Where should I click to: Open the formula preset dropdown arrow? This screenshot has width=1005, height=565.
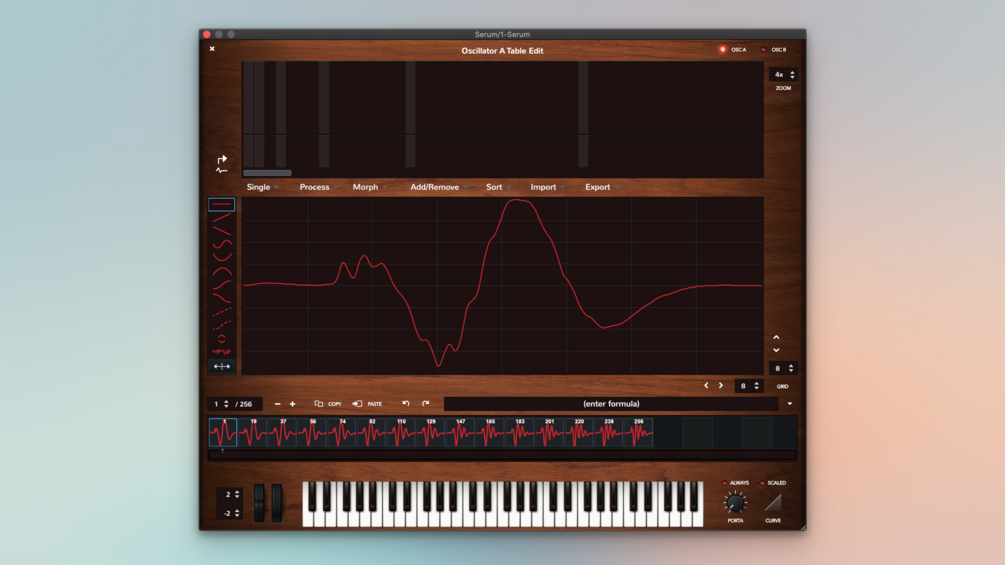pos(790,404)
